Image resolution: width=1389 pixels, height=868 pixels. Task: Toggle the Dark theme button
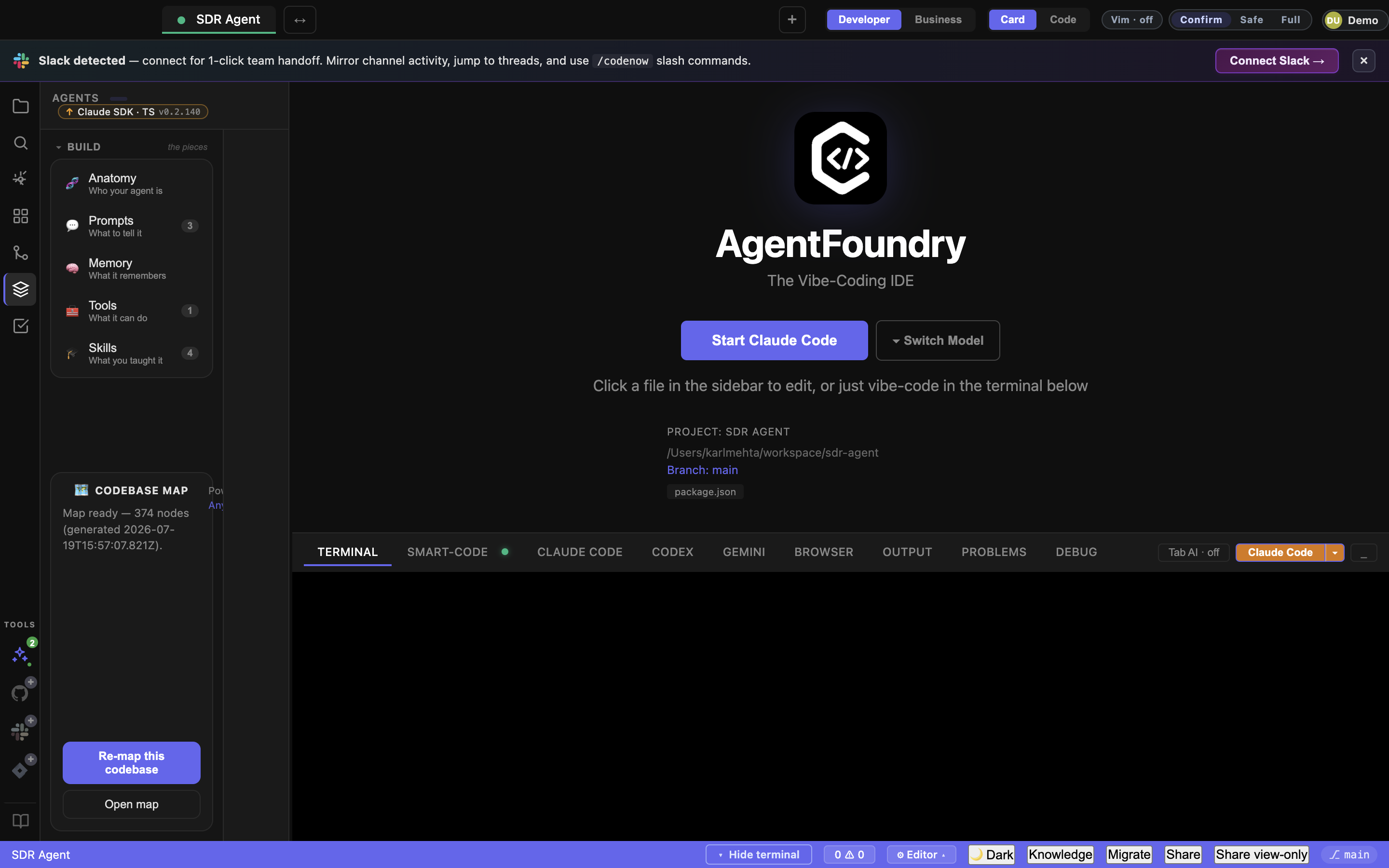click(x=992, y=855)
